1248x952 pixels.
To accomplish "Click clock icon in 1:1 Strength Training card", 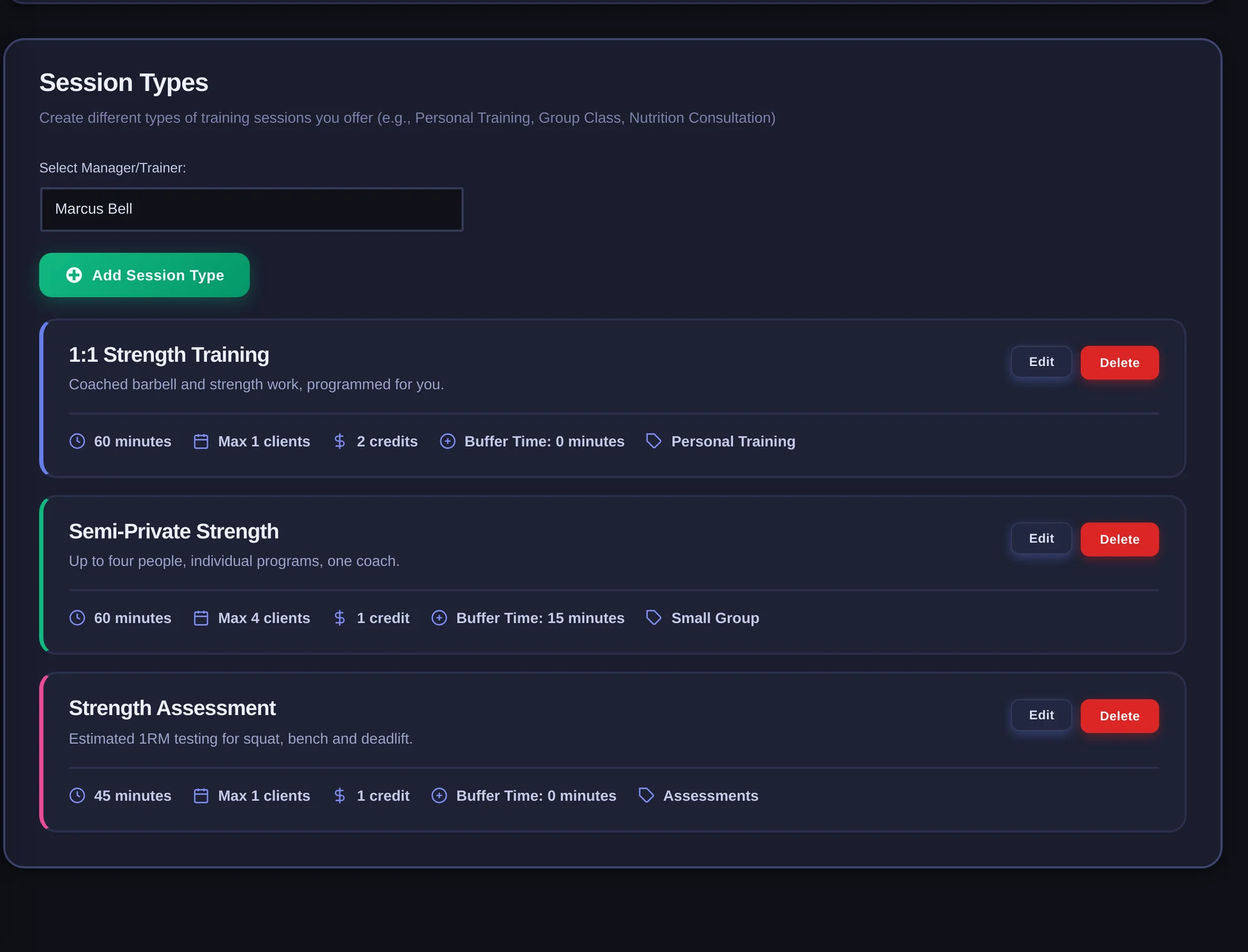I will [x=77, y=441].
